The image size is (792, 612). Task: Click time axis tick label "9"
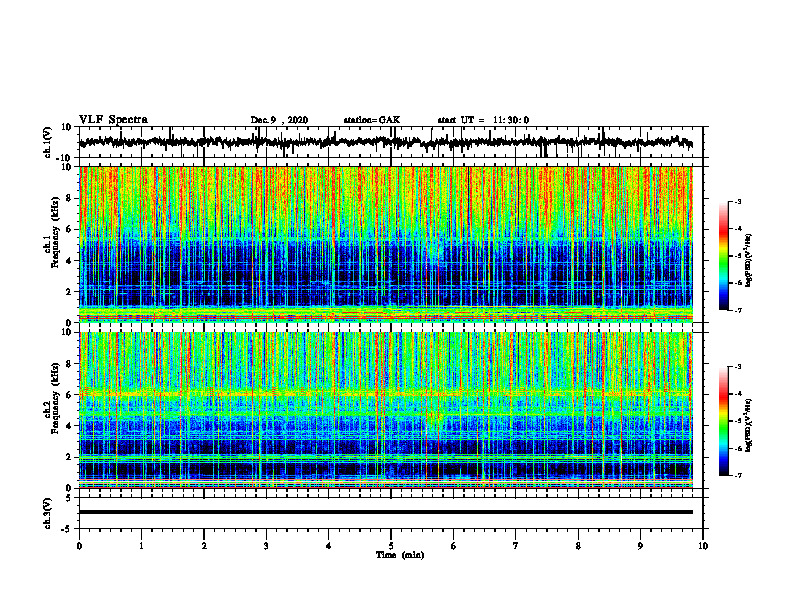(640, 546)
